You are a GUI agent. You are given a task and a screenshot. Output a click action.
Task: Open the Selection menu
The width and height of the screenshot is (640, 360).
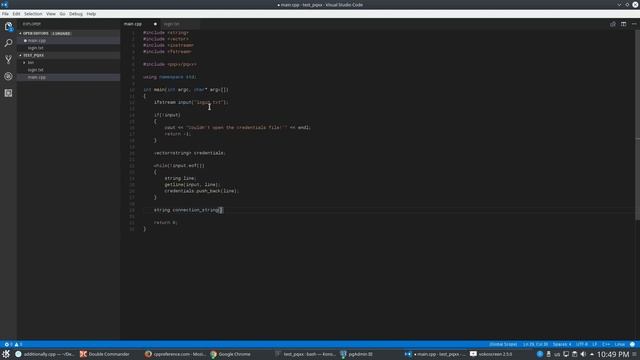pyautogui.click(x=33, y=14)
